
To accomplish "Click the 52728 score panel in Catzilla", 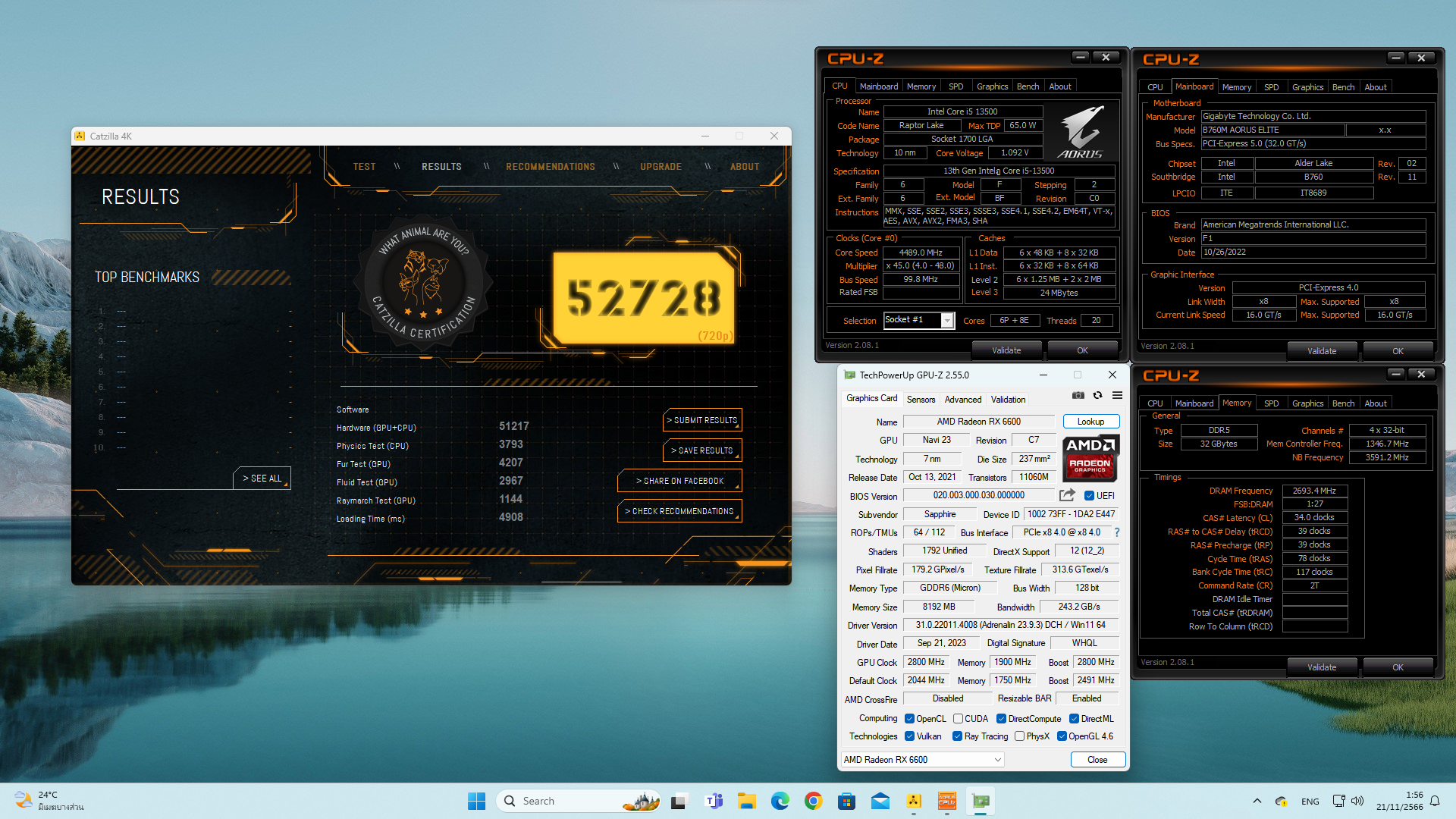I will pos(644,298).
